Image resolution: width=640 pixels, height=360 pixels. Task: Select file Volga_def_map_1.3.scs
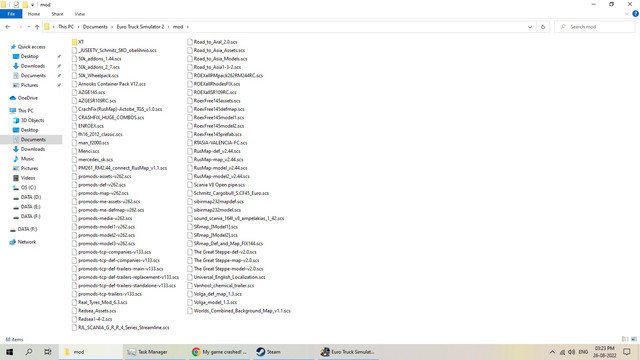point(215,294)
